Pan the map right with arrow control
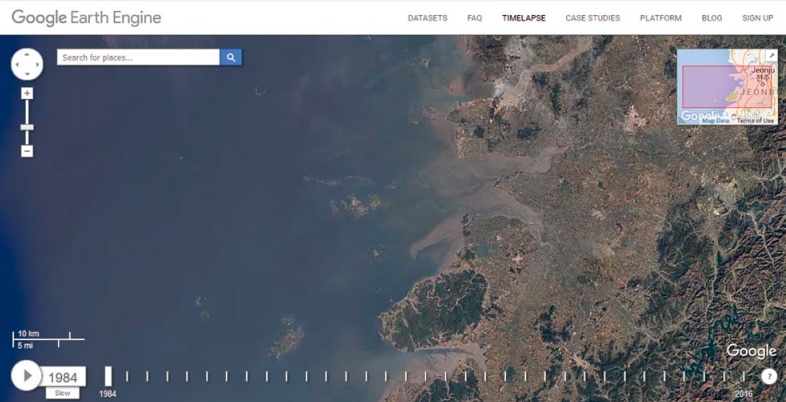This screenshot has width=786, height=402. (38, 64)
